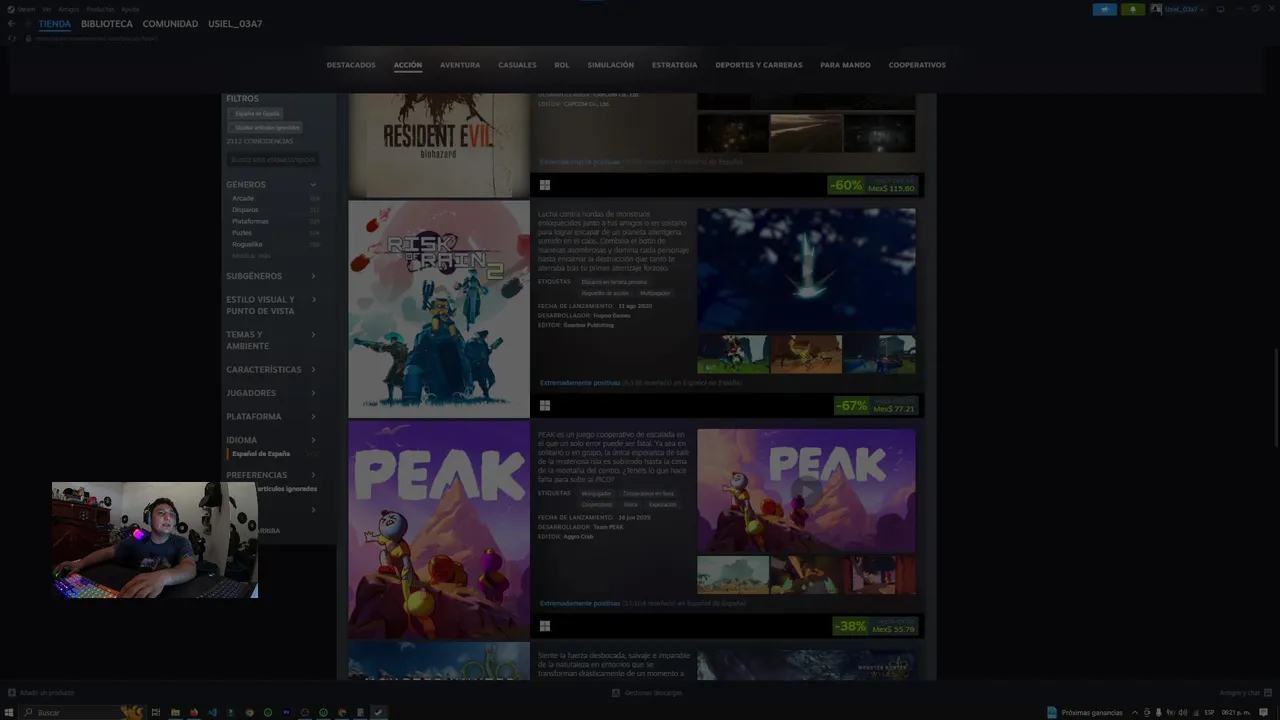
Task: Select the COOPERATIVOS tab
Action: coord(917,65)
